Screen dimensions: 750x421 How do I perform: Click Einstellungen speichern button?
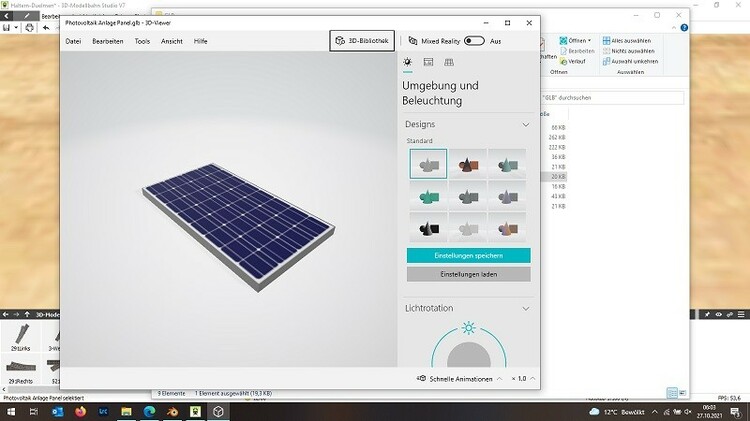[x=468, y=256]
